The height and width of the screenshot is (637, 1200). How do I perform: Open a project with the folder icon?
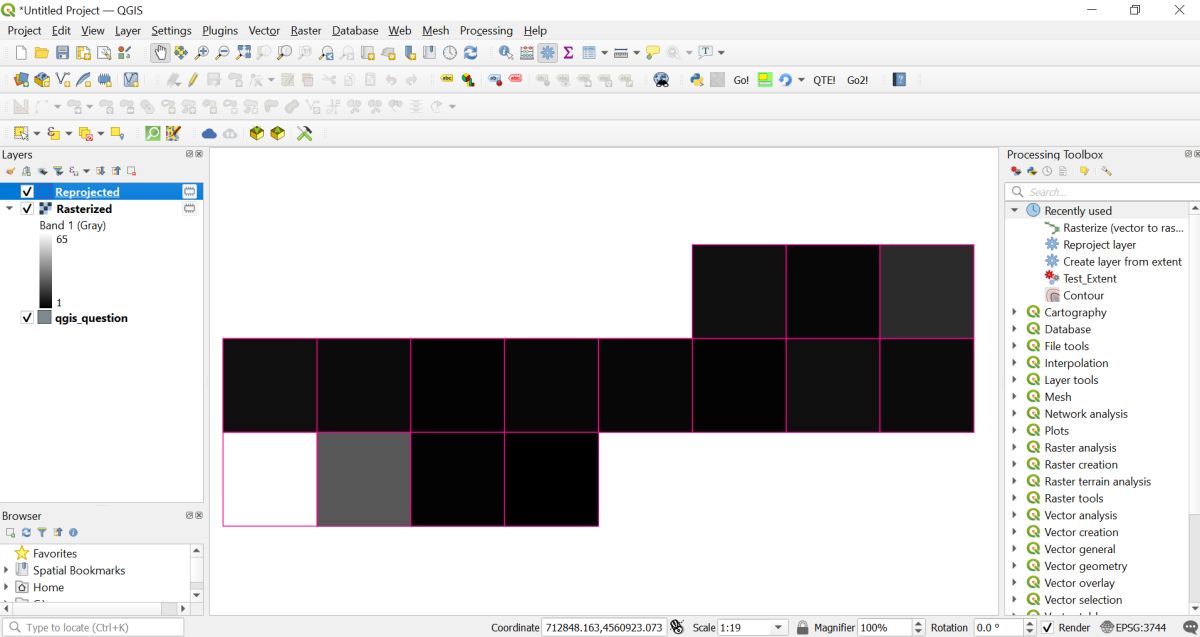(x=41, y=53)
